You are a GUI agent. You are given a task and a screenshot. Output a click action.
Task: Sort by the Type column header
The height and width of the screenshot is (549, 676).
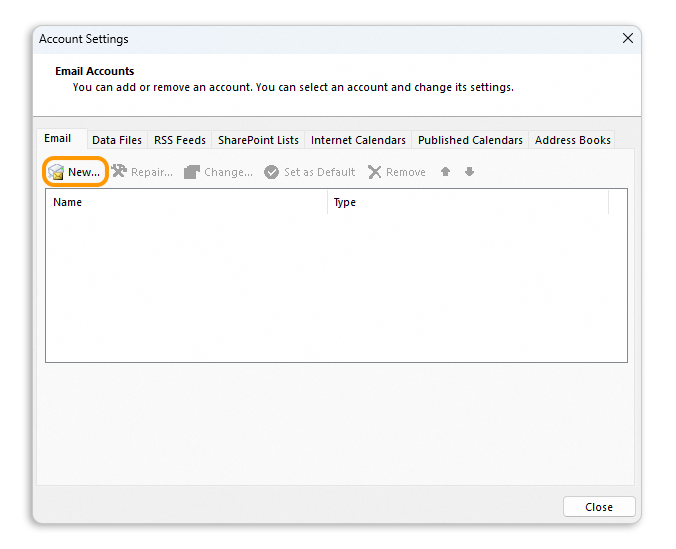[x=468, y=202]
